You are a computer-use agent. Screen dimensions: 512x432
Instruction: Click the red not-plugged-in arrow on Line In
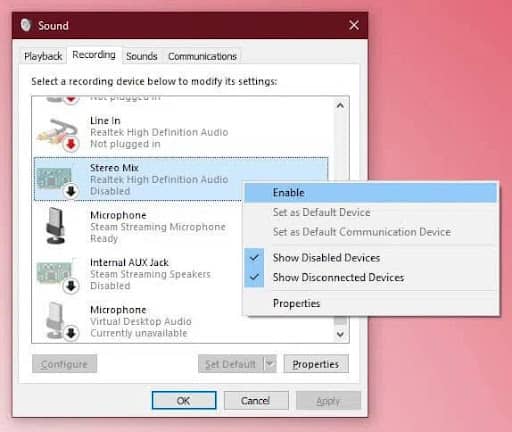coord(71,144)
